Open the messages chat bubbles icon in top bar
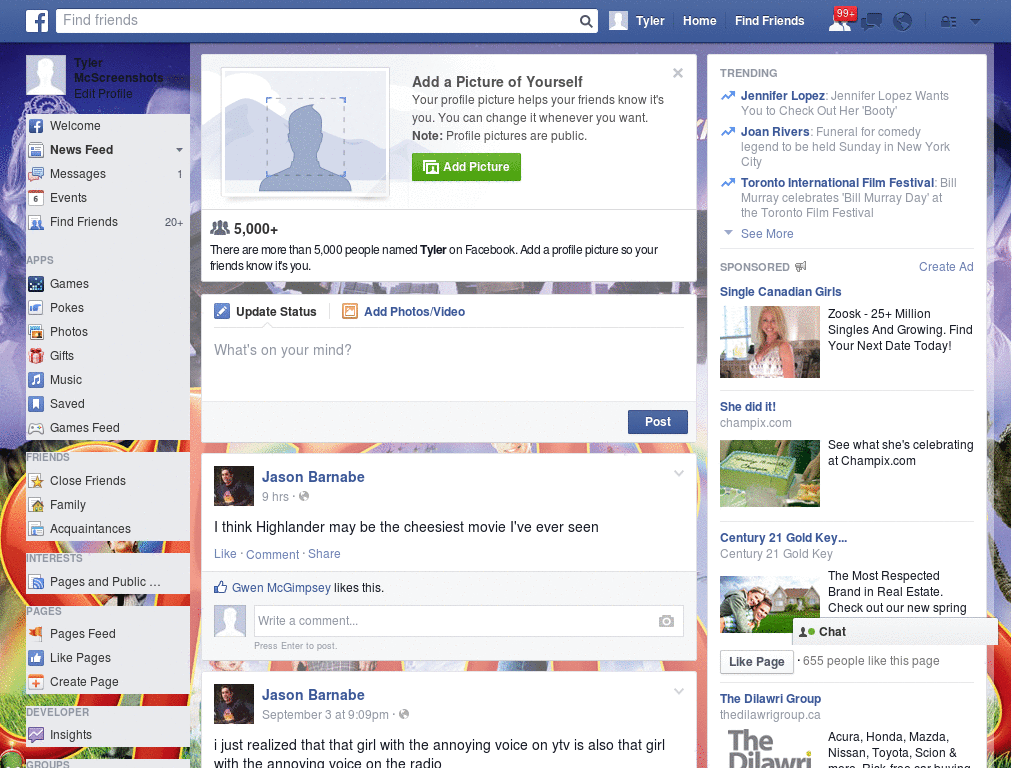This screenshot has width=1024, height=768. (x=871, y=22)
